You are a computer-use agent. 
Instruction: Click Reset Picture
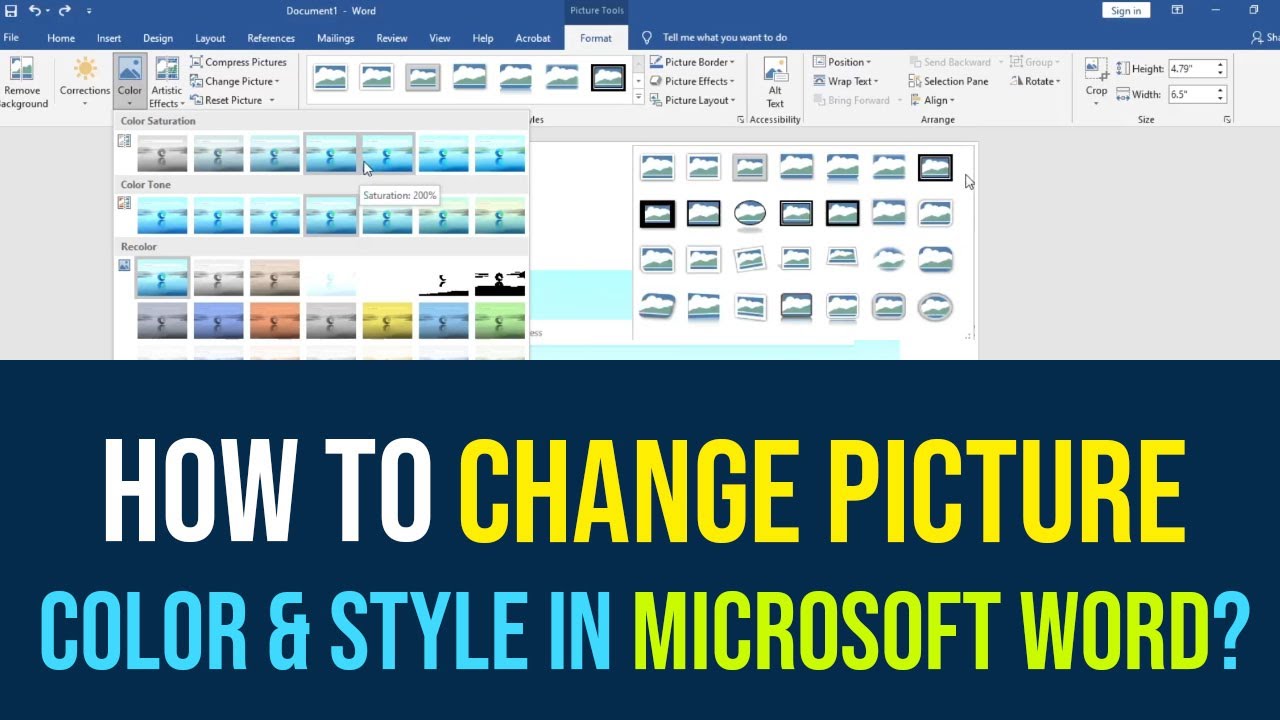click(x=225, y=100)
